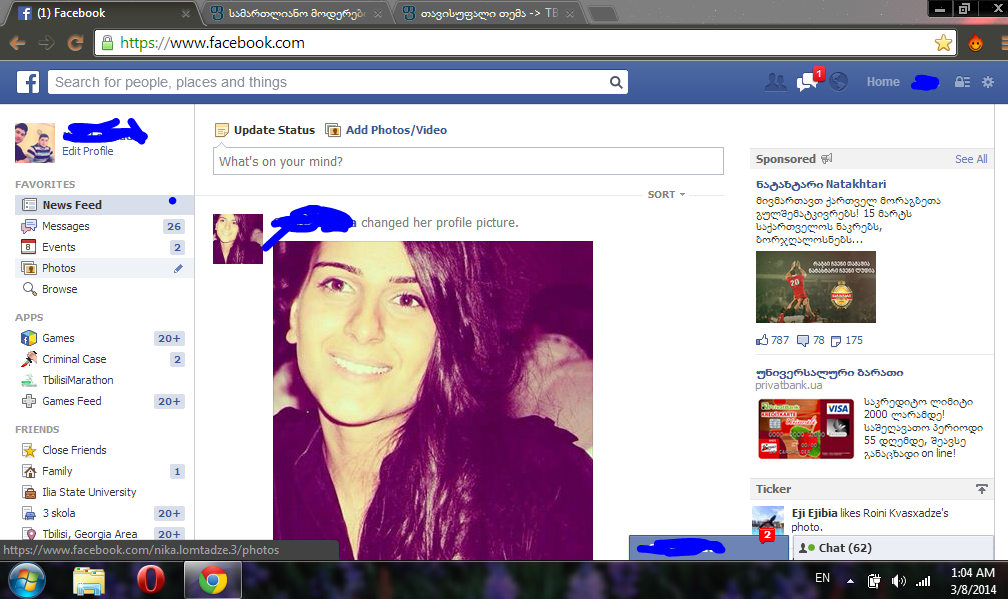Switch to the (1) Facebook tab
The width and height of the screenshot is (1008, 599).
point(102,13)
